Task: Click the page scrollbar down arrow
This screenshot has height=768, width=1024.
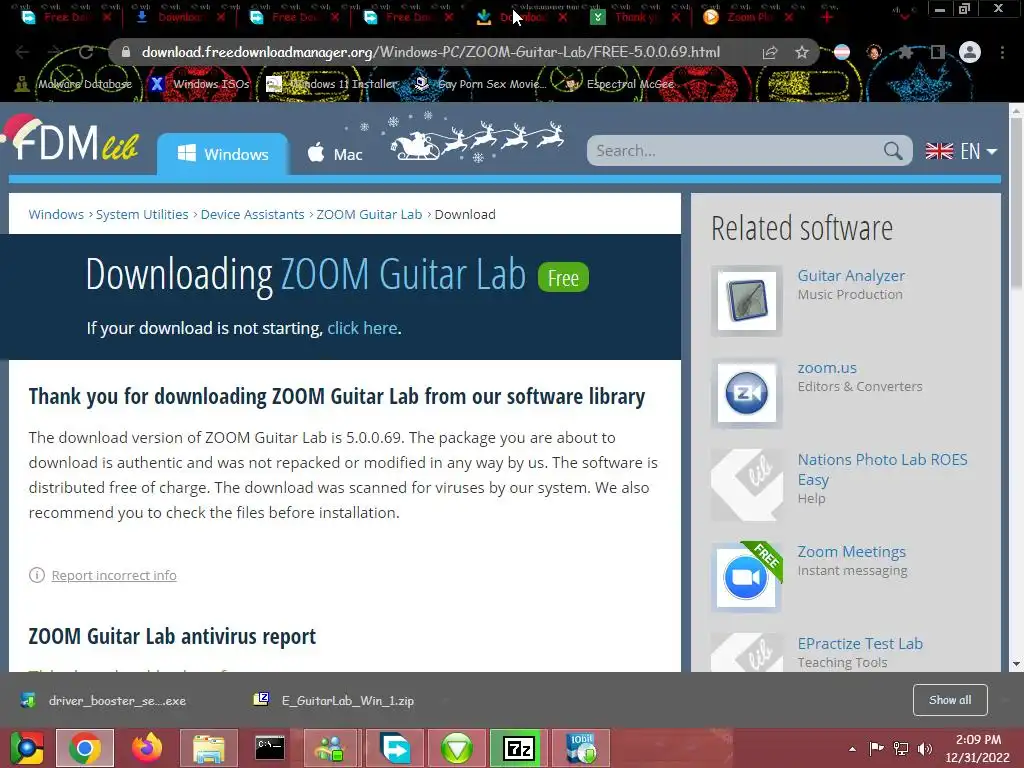Action: 1016,664
